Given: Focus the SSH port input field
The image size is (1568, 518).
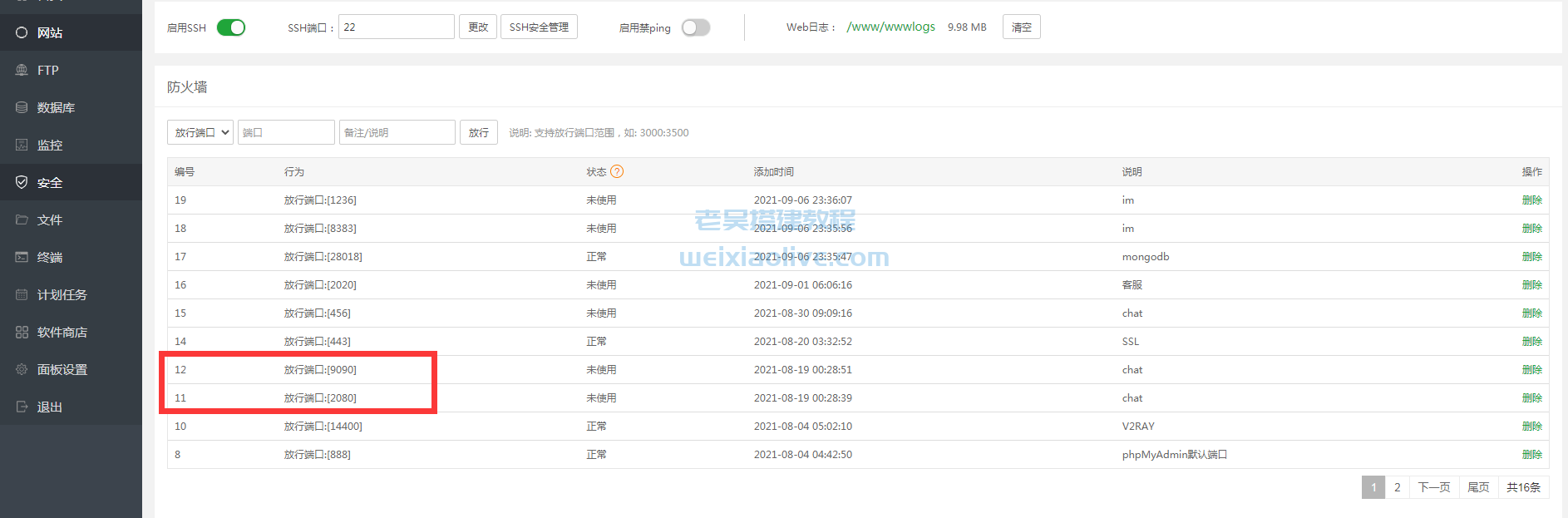Looking at the screenshot, I should (x=397, y=27).
